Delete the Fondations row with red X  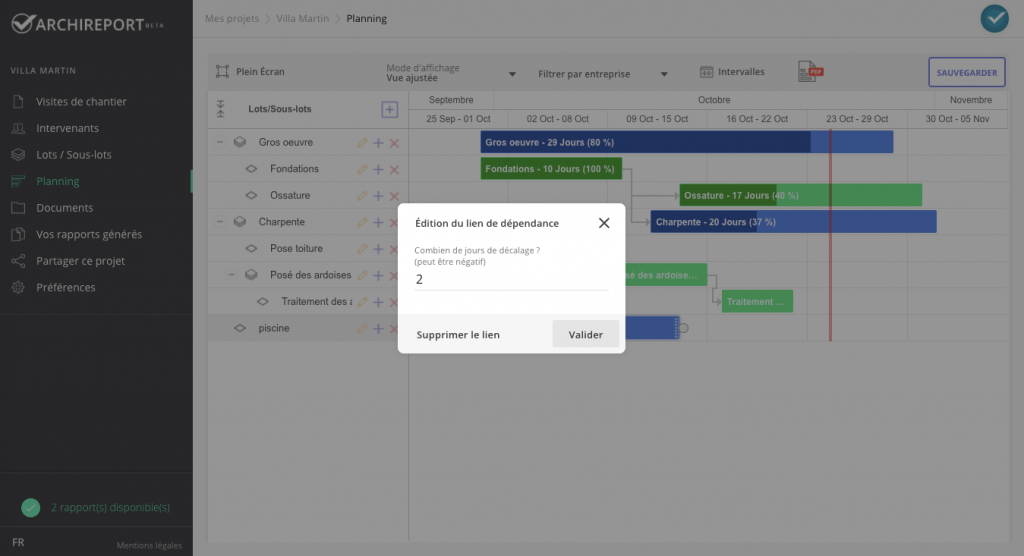(394, 170)
